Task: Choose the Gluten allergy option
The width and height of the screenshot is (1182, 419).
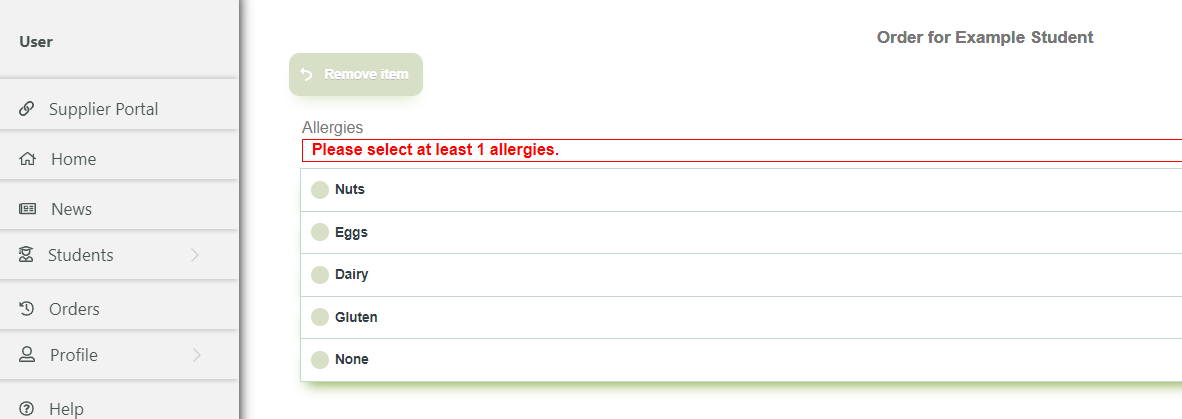Action: click(320, 317)
